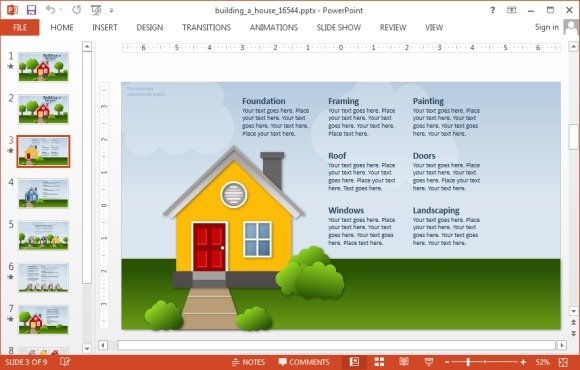Viewport: 580px width, 370px height.
Task: Toggle the Comments pane
Action: [x=304, y=362]
